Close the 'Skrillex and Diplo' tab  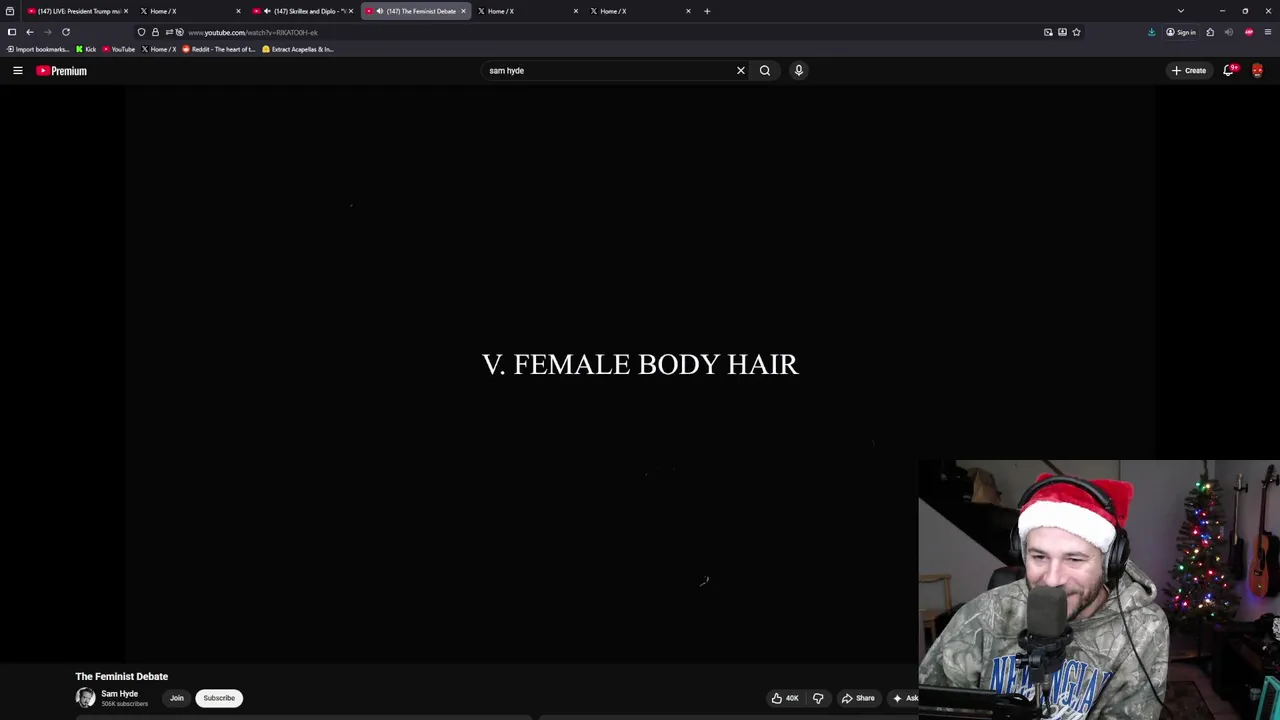pos(351,11)
